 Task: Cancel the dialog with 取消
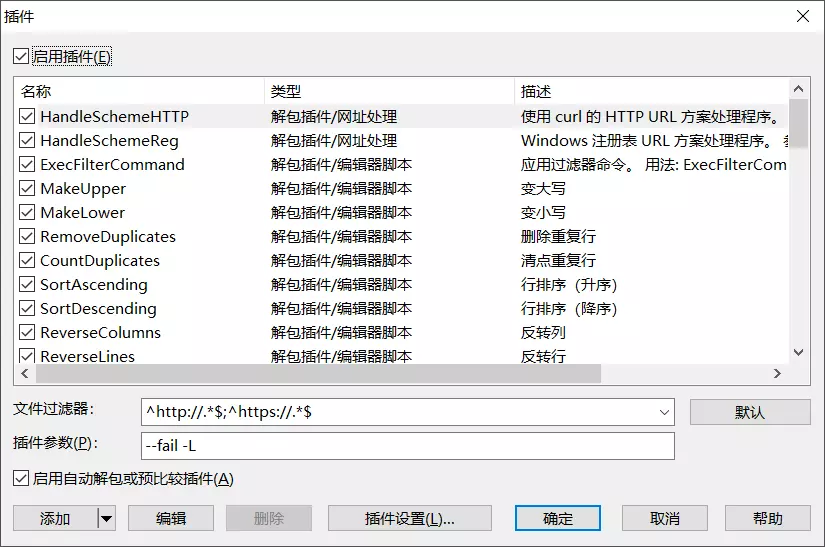pos(665,518)
